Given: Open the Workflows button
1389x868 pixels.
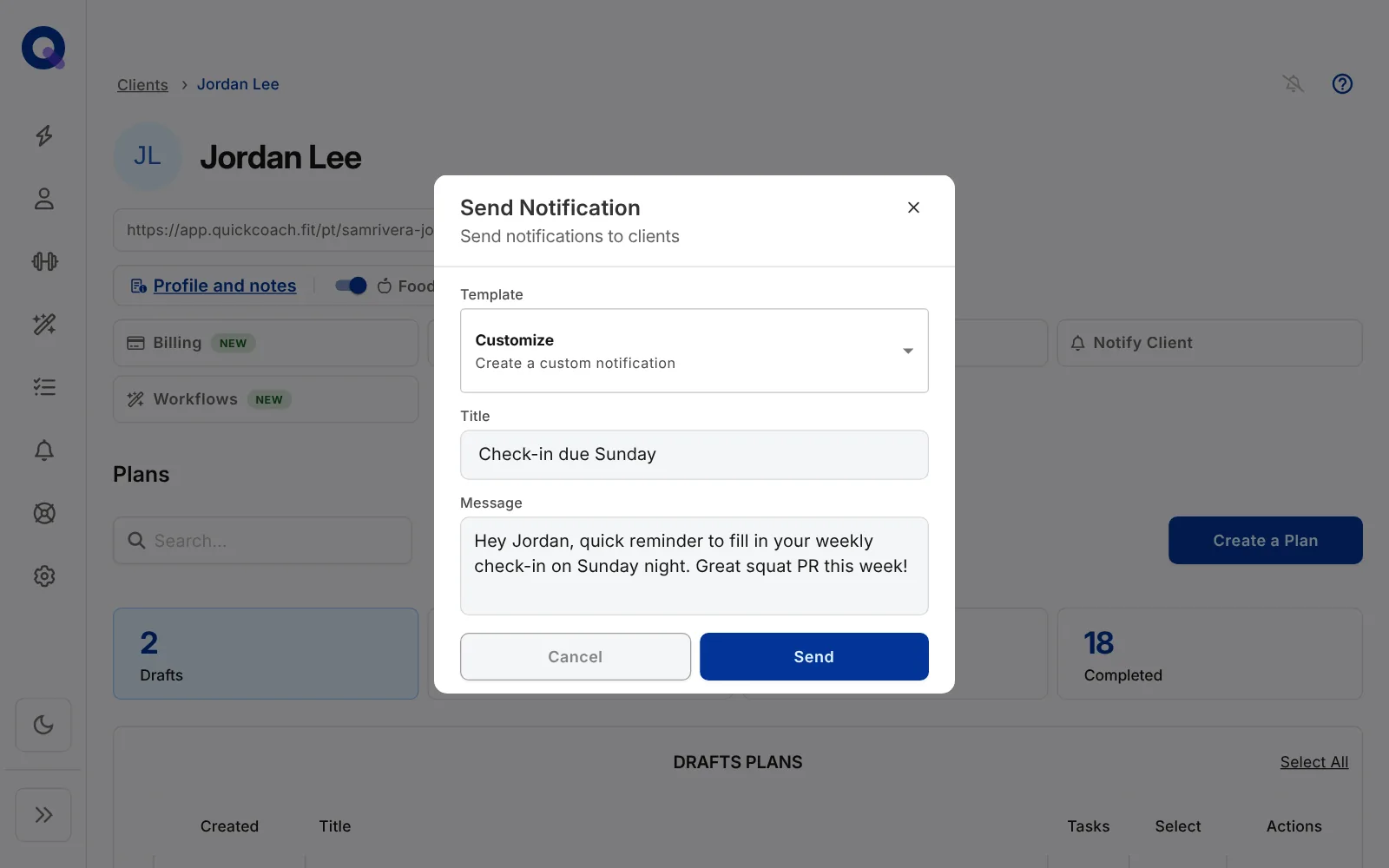Looking at the screenshot, I should [266, 399].
